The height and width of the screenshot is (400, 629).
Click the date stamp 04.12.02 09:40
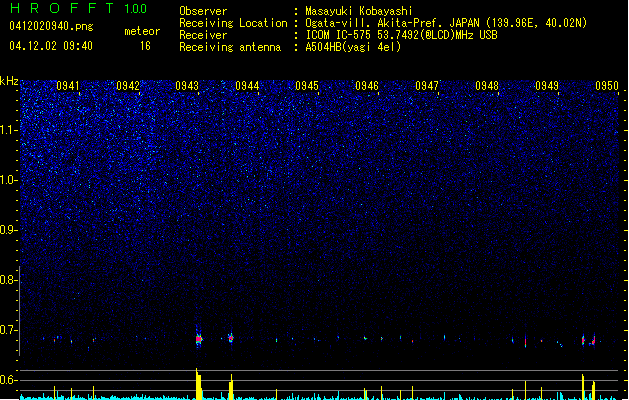point(51,46)
